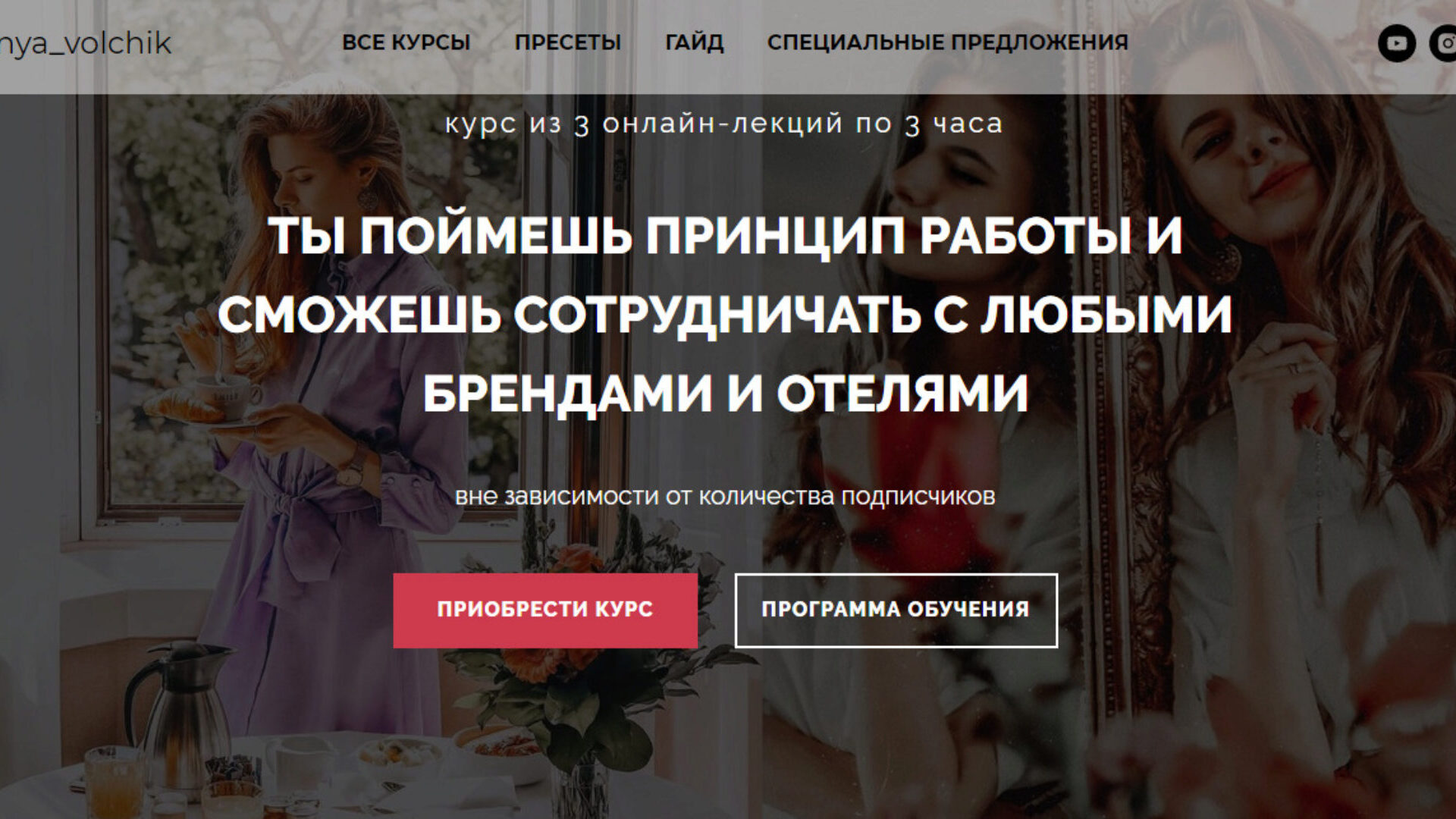Image resolution: width=1456 pixels, height=819 pixels.
Task: Open the ПРЕСЕТЫ menu item
Action: click(x=567, y=42)
